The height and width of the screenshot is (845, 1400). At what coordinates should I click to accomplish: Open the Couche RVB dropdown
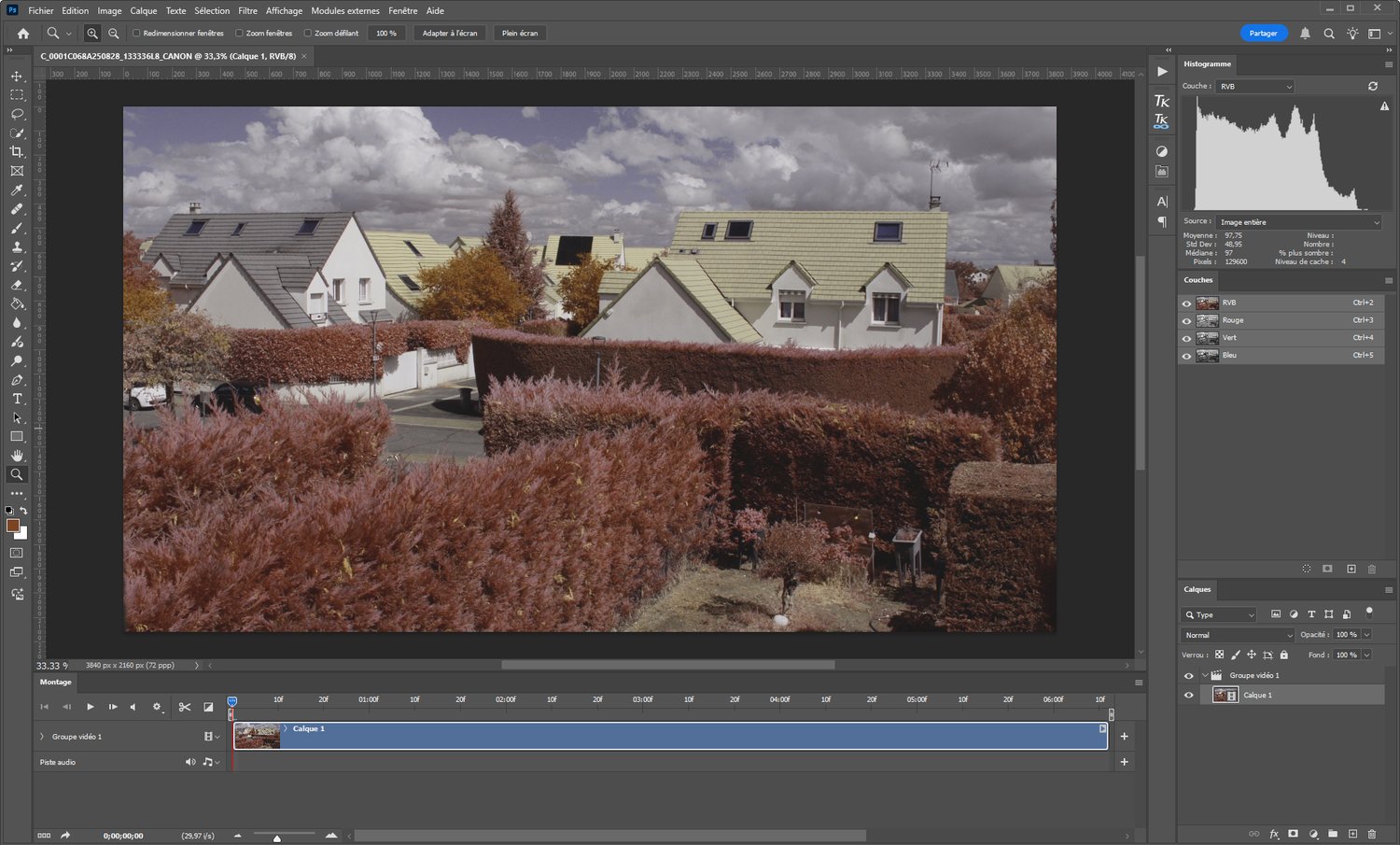coord(1255,86)
